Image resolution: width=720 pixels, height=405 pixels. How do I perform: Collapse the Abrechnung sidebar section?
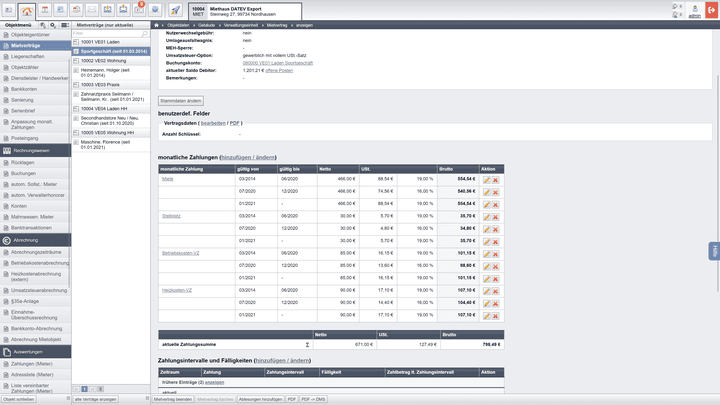[x=7, y=240]
